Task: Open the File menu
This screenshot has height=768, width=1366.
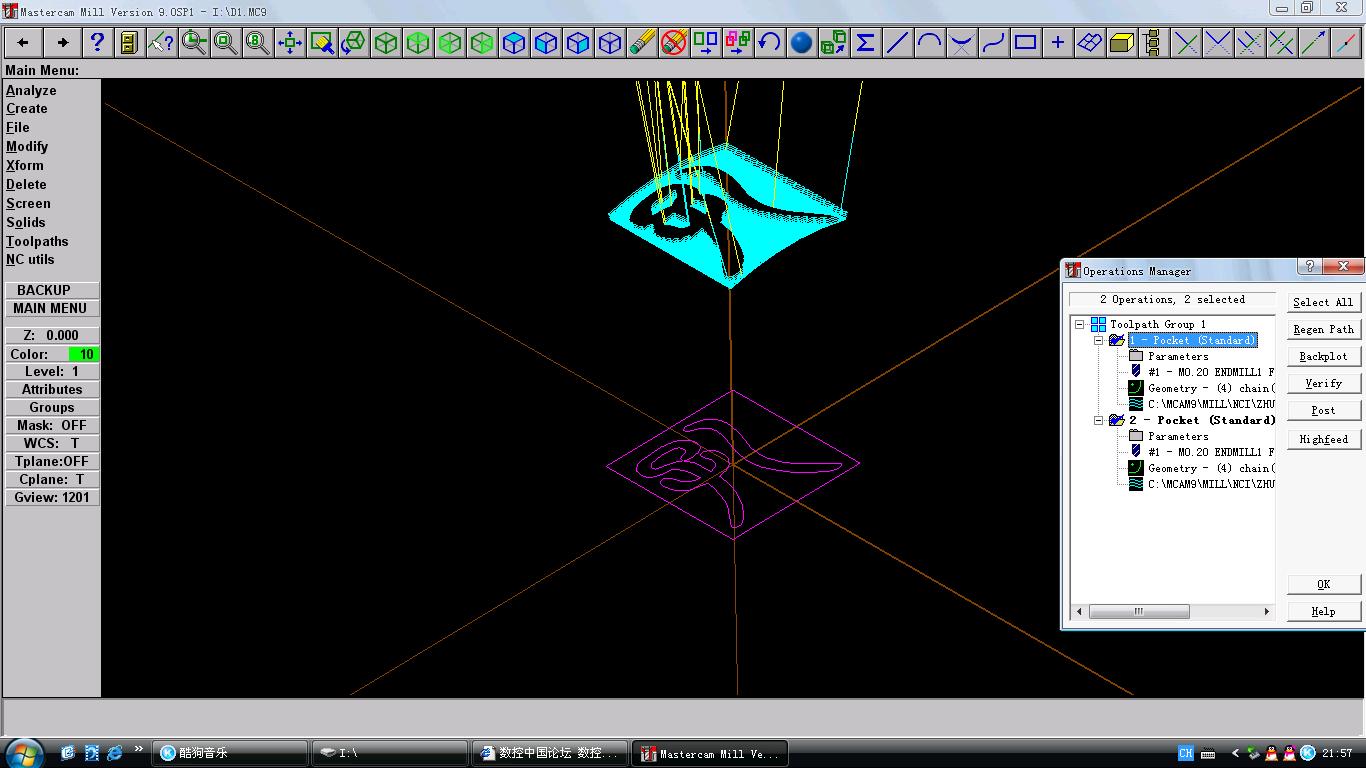Action: (x=18, y=128)
